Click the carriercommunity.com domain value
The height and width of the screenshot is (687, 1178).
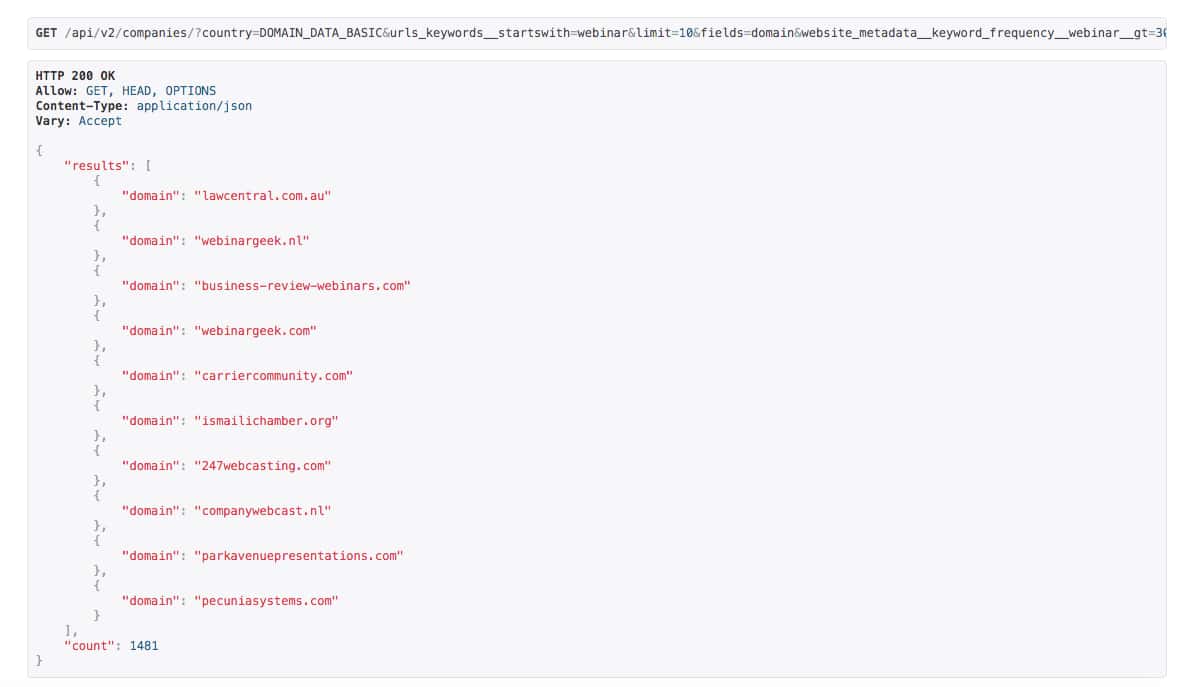click(274, 375)
